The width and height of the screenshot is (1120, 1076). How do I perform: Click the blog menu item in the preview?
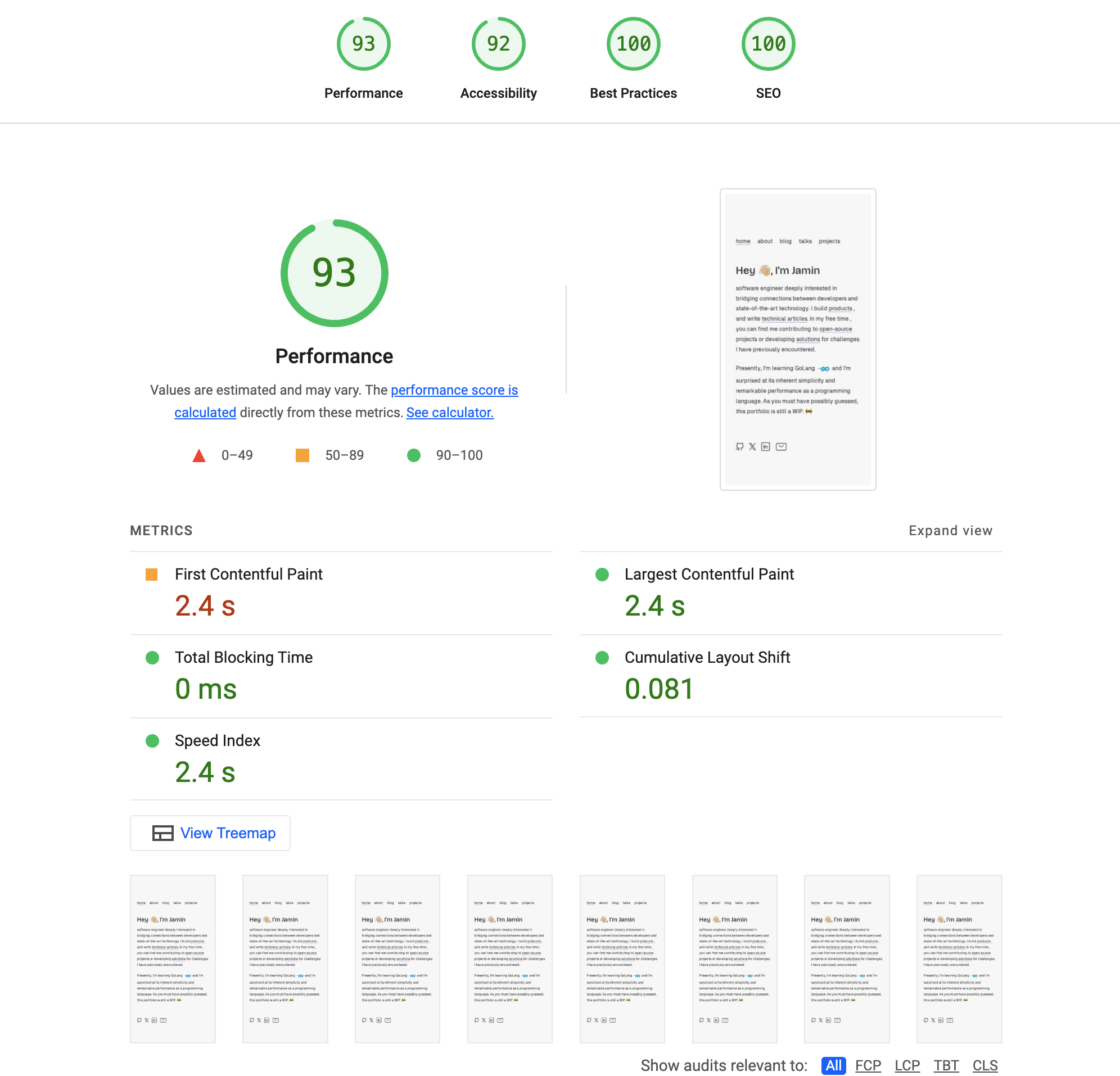coord(785,241)
